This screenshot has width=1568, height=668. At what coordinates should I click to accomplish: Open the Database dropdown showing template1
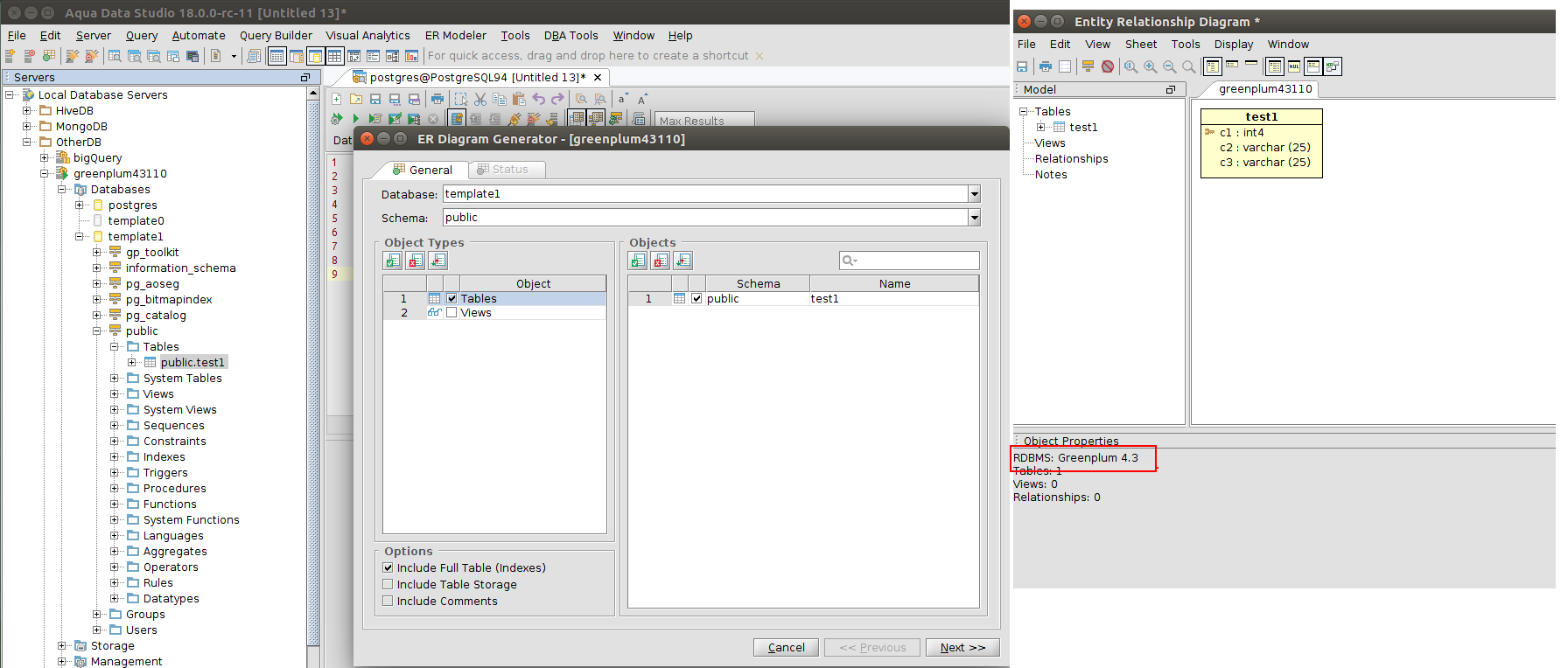[974, 194]
